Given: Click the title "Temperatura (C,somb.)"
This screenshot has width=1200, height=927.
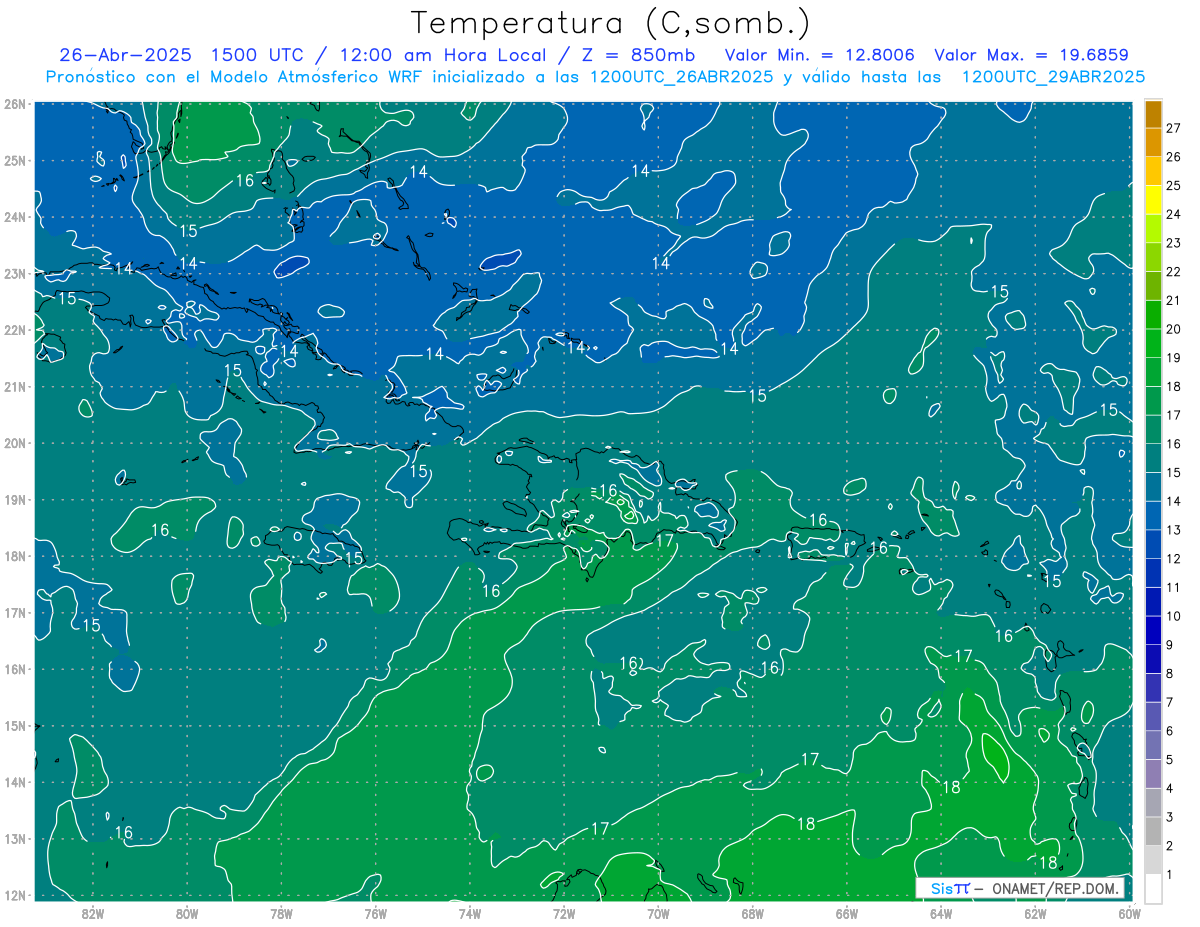Looking at the screenshot, I should pos(611,23).
